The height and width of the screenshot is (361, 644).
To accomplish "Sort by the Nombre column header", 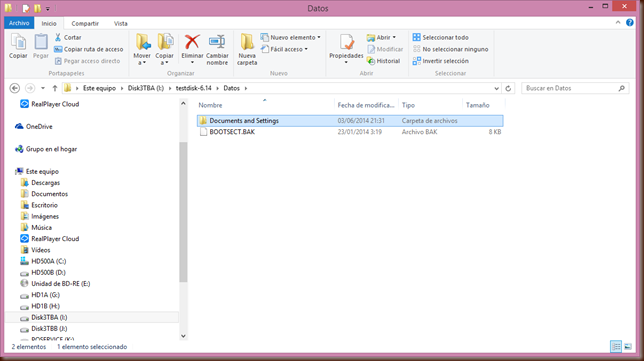I will tap(210, 105).
